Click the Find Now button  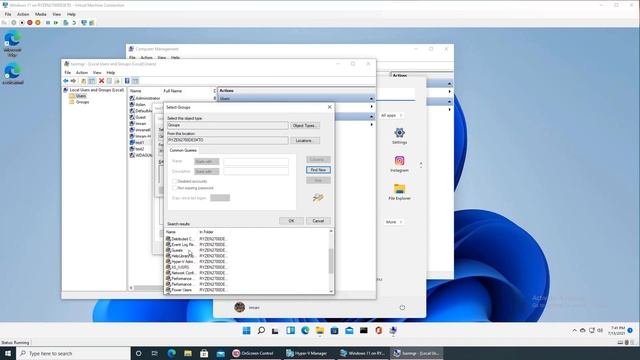pos(318,170)
